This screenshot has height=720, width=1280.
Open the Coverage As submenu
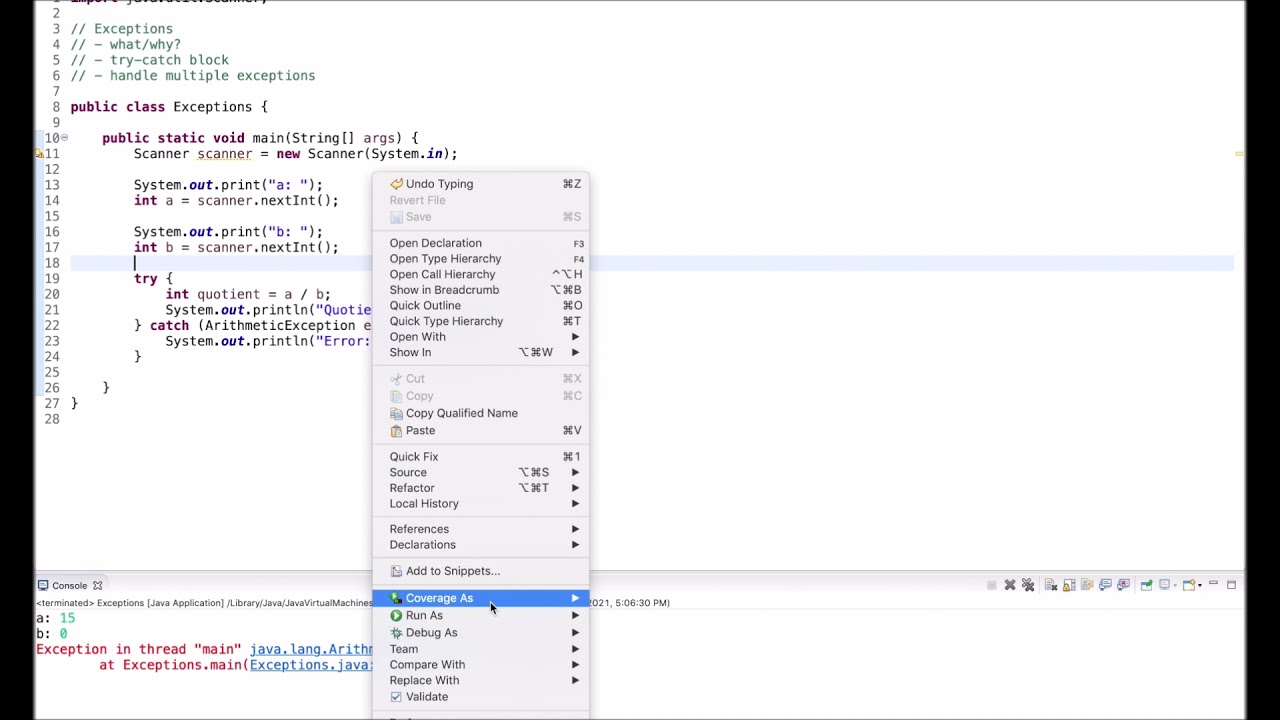(481, 598)
